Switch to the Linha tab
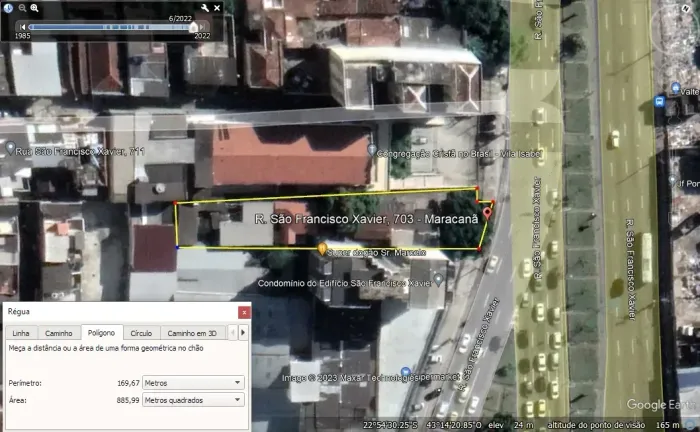Image resolution: width=700 pixels, height=432 pixels. tap(21, 333)
